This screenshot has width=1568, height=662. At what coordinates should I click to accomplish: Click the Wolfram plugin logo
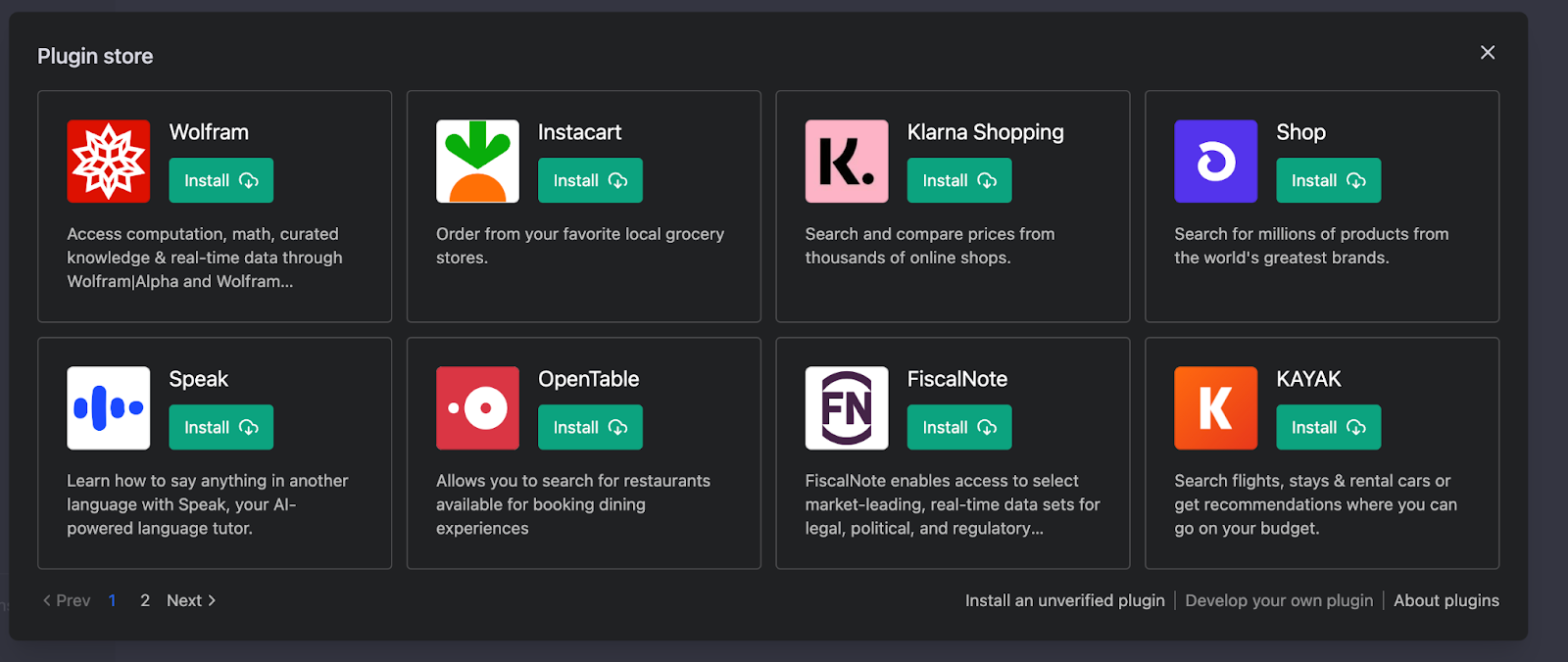point(109,162)
